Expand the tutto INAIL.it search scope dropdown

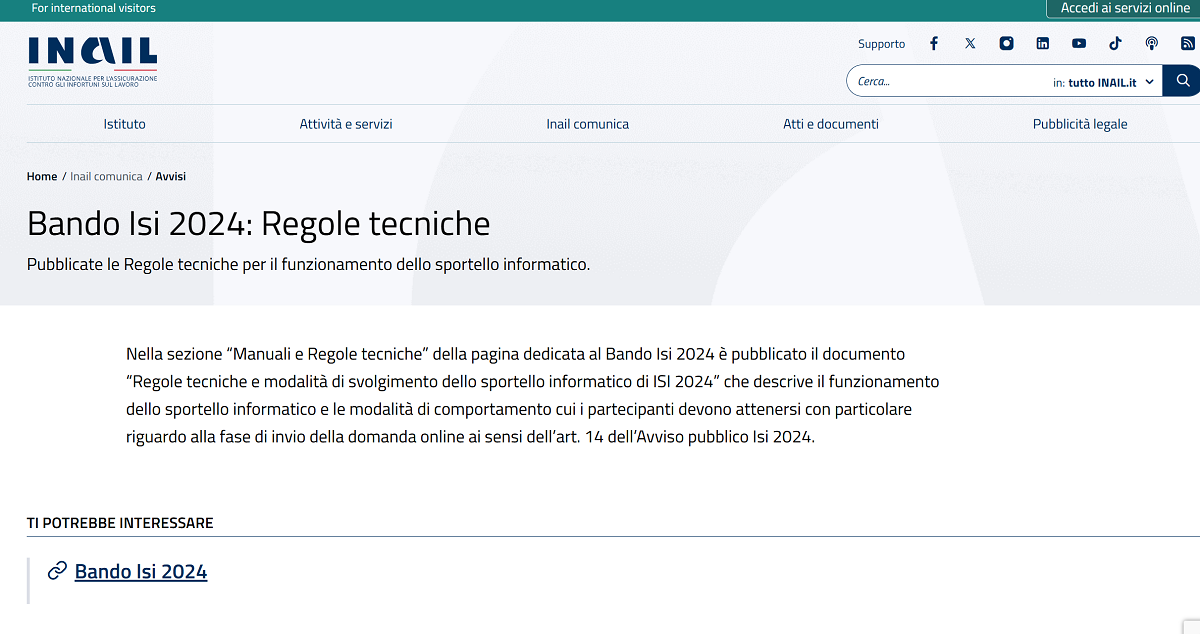(1105, 81)
